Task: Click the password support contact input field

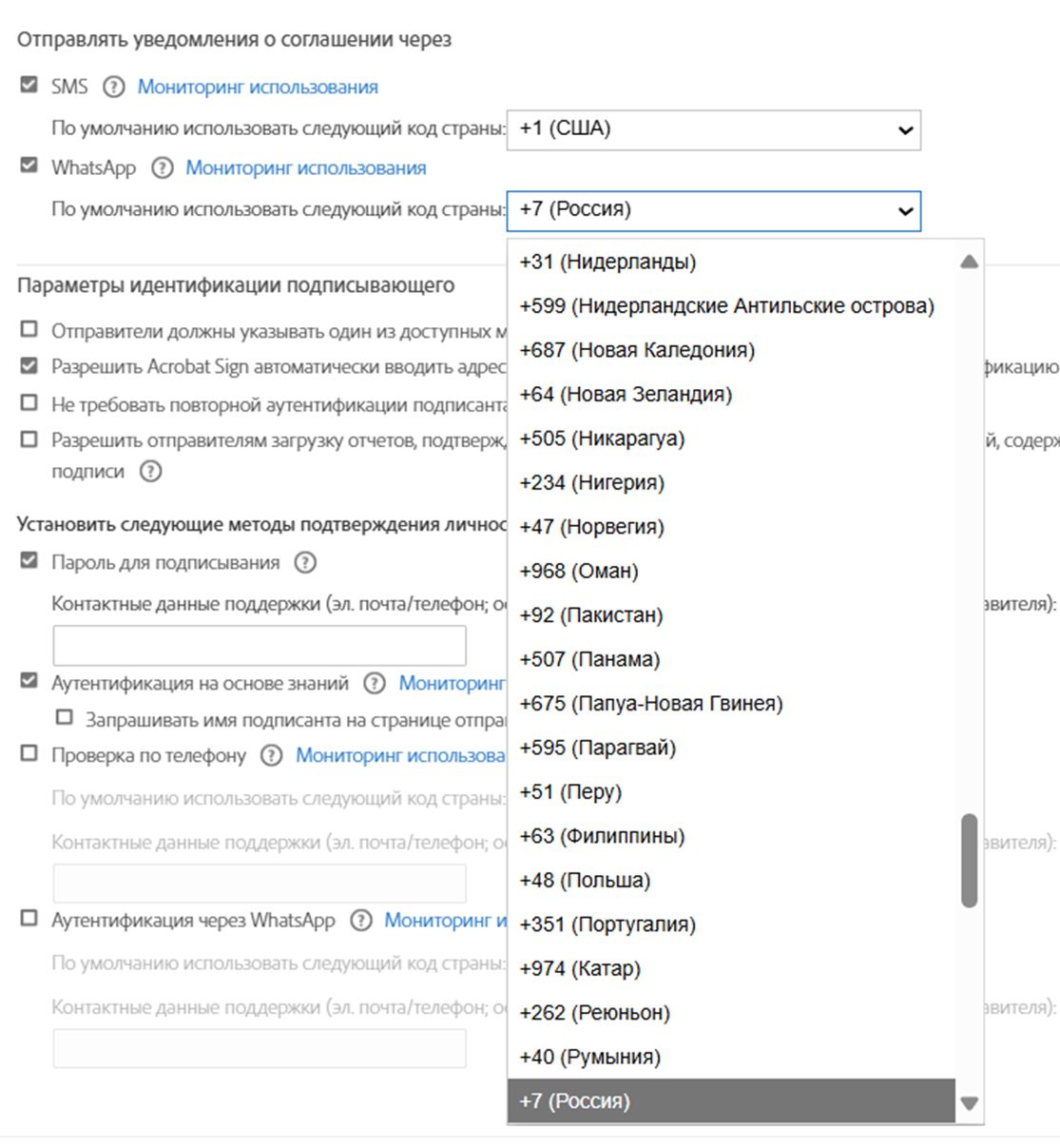Action: click(x=259, y=646)
